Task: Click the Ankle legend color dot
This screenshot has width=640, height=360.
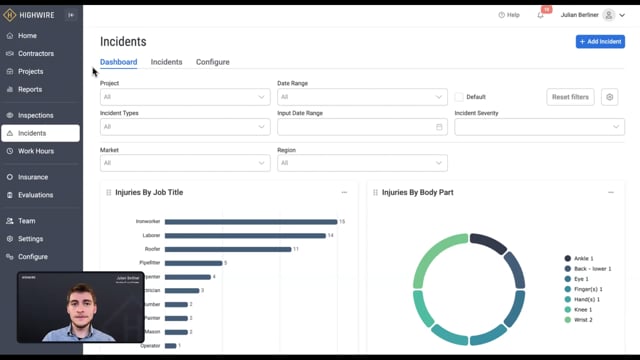Action: click(567, 258)
